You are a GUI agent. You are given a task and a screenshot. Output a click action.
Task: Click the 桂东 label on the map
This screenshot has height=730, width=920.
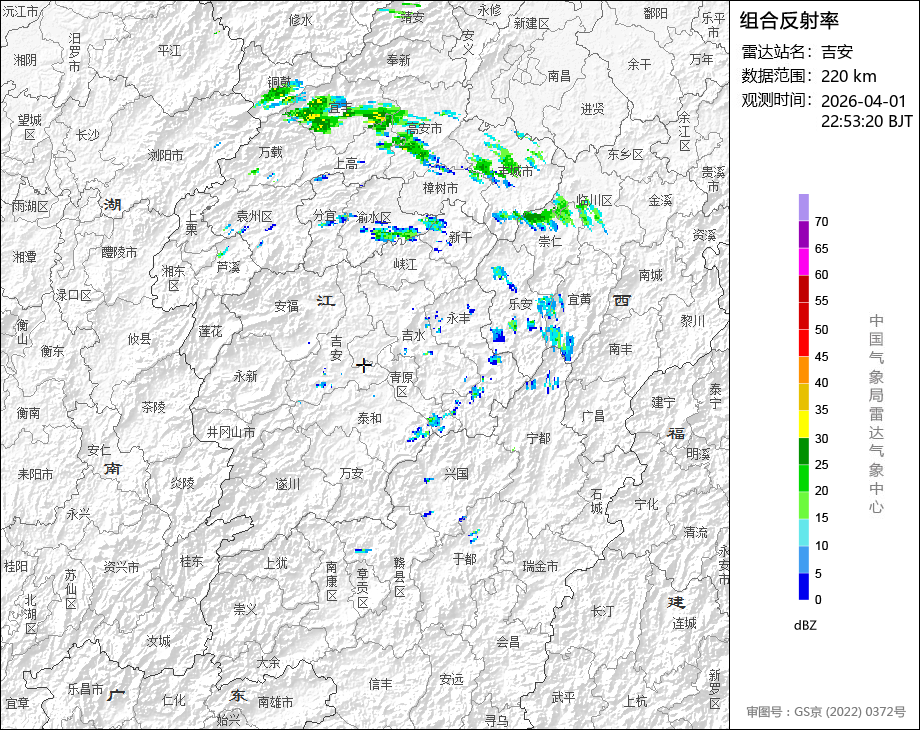pyautogui.click(x=191, y=561)
